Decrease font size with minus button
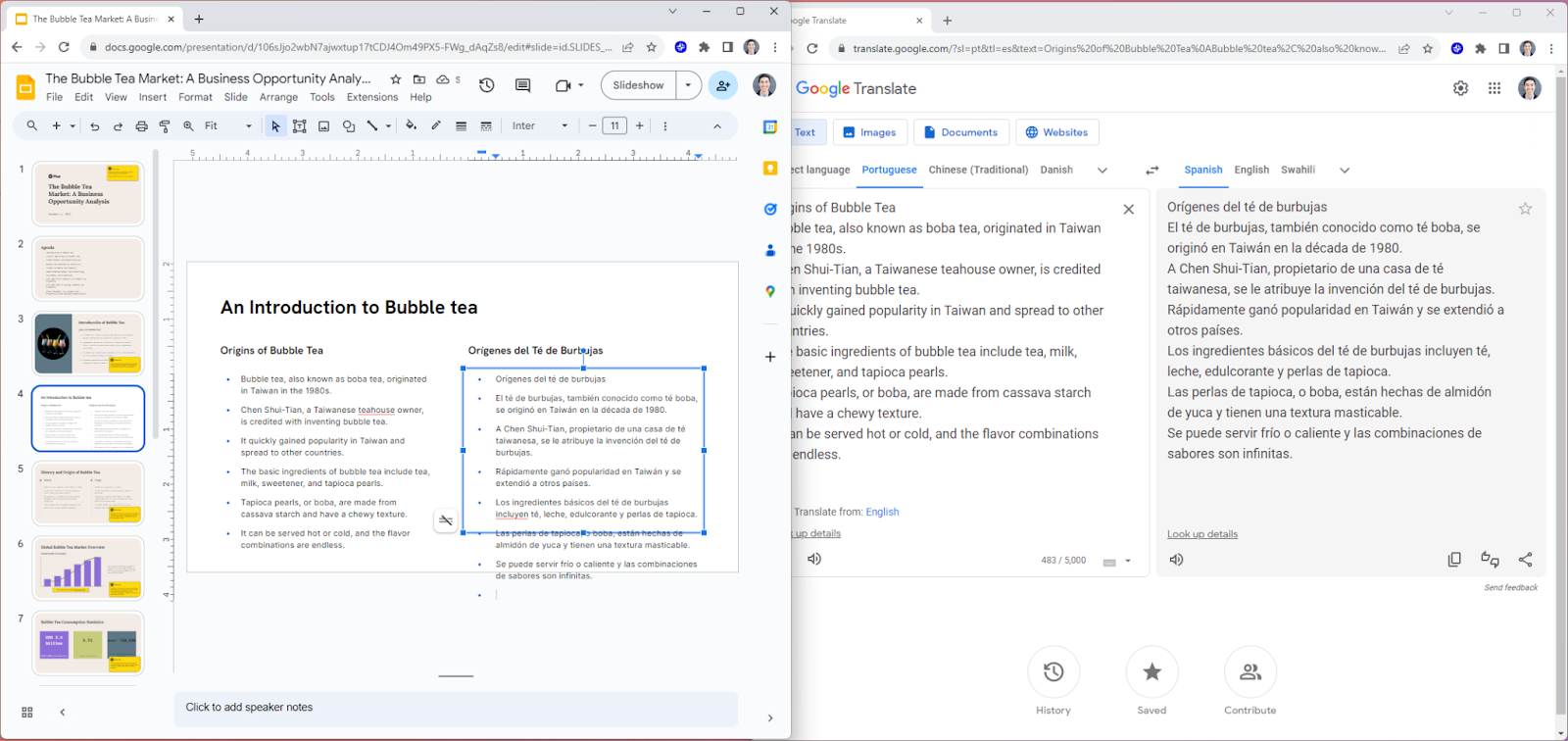 tap(592, 125)
